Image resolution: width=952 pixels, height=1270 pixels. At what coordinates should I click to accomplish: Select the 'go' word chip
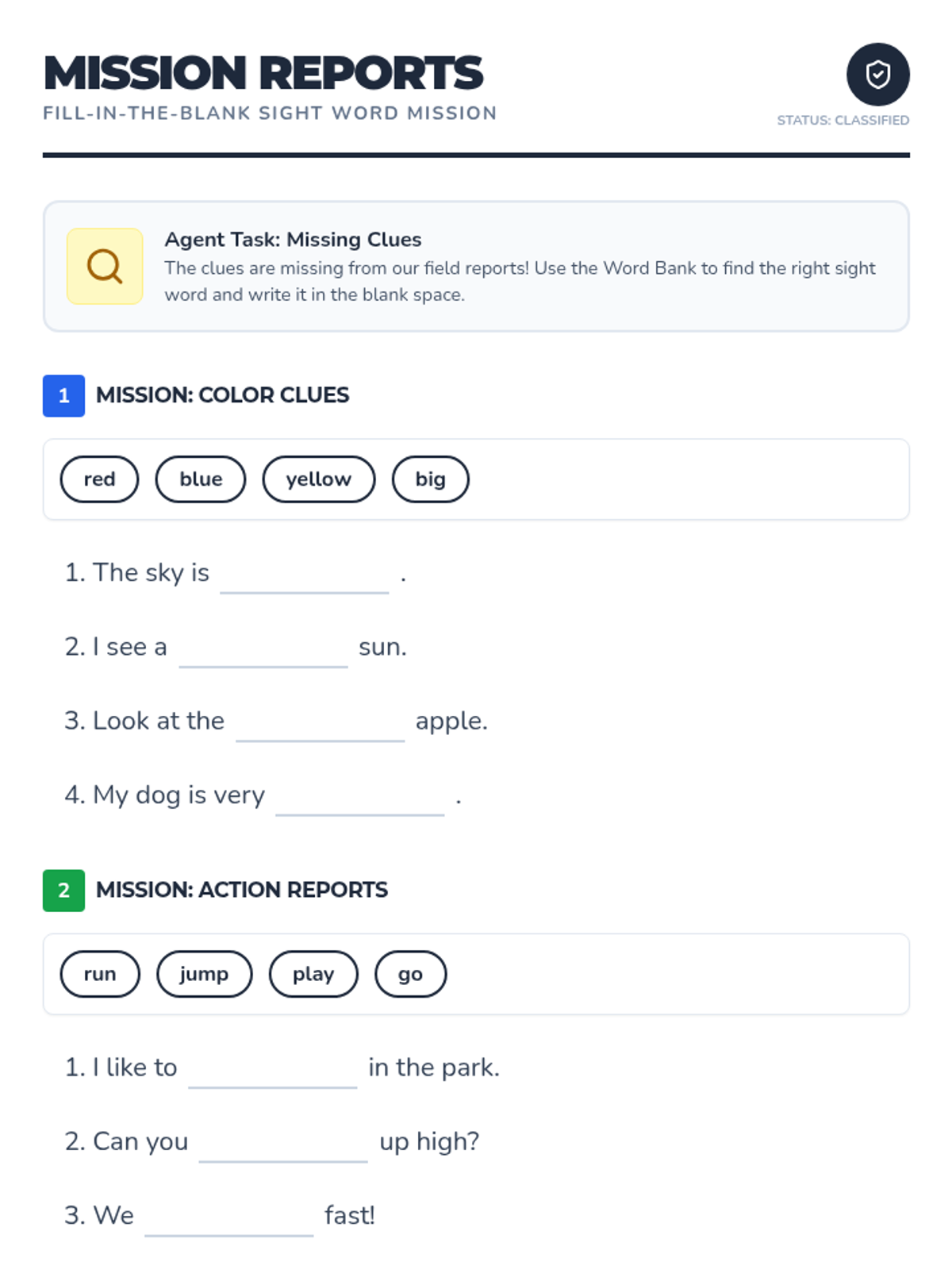(x=410, y=974)
